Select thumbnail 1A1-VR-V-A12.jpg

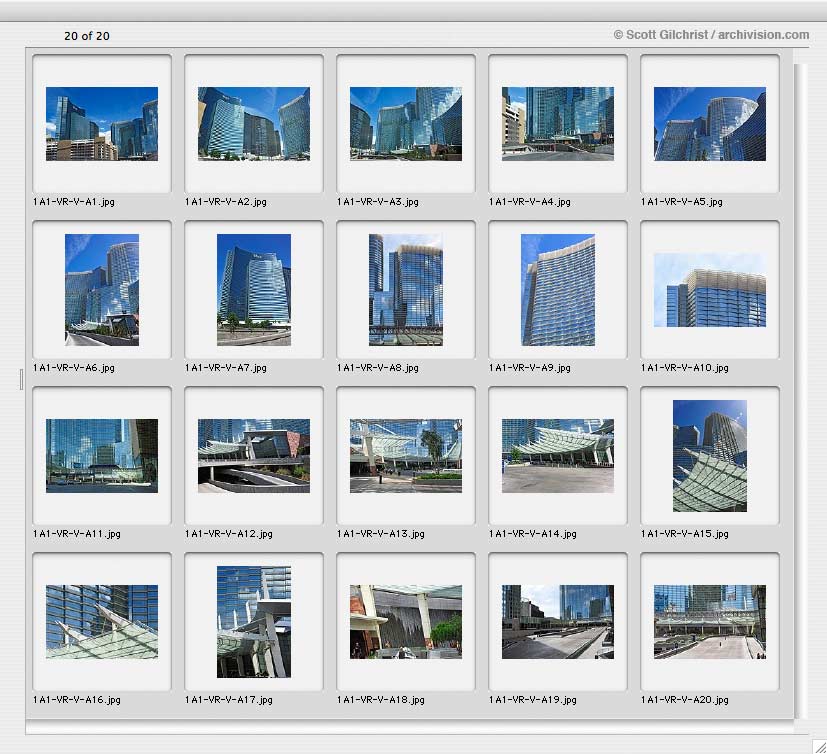click(x=254, y=456)
